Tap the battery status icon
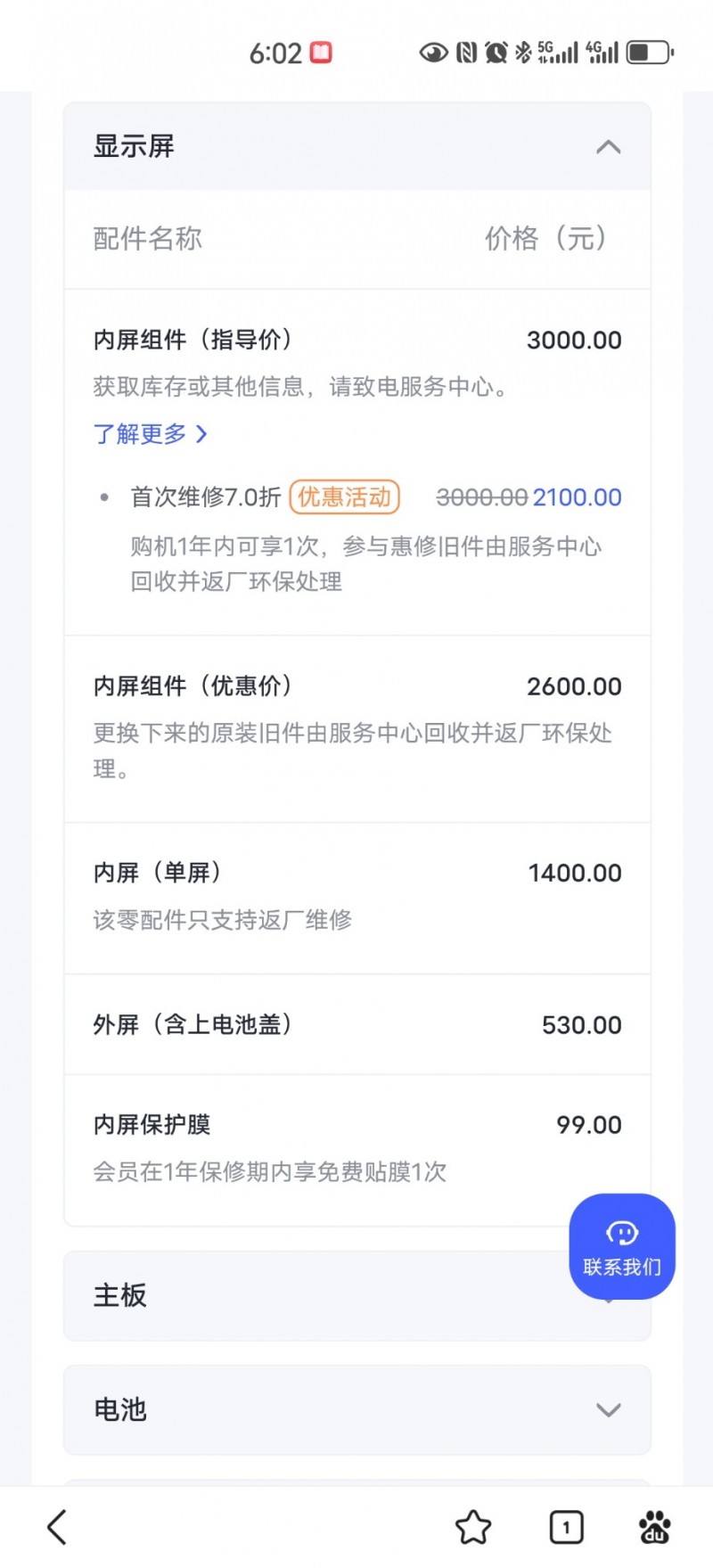This screenshot has height=1568, width=713. (651, 53)
